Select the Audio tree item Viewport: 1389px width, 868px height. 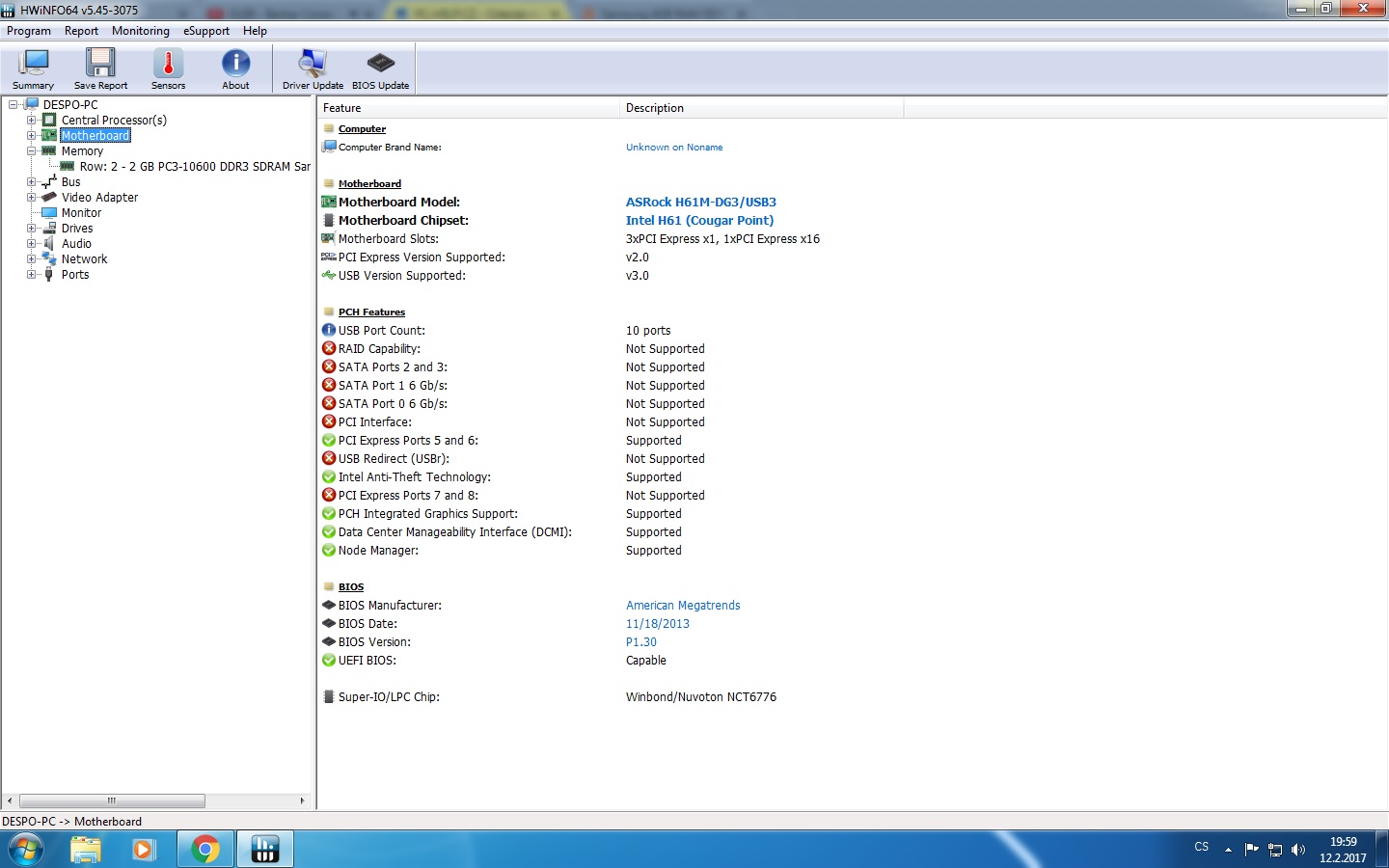[76, 244]
